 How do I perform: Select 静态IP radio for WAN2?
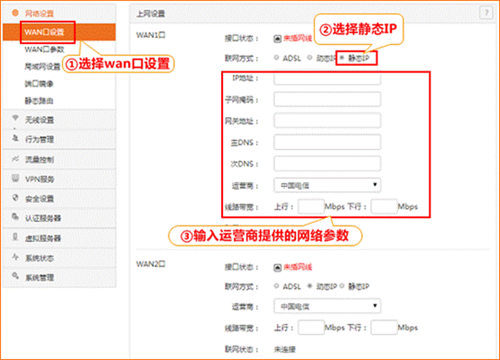coord(342,286)
